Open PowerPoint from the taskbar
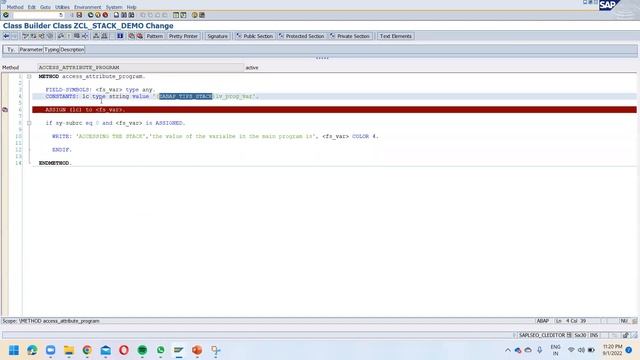This screenshot has width=640, height=360. click(197, 350)
